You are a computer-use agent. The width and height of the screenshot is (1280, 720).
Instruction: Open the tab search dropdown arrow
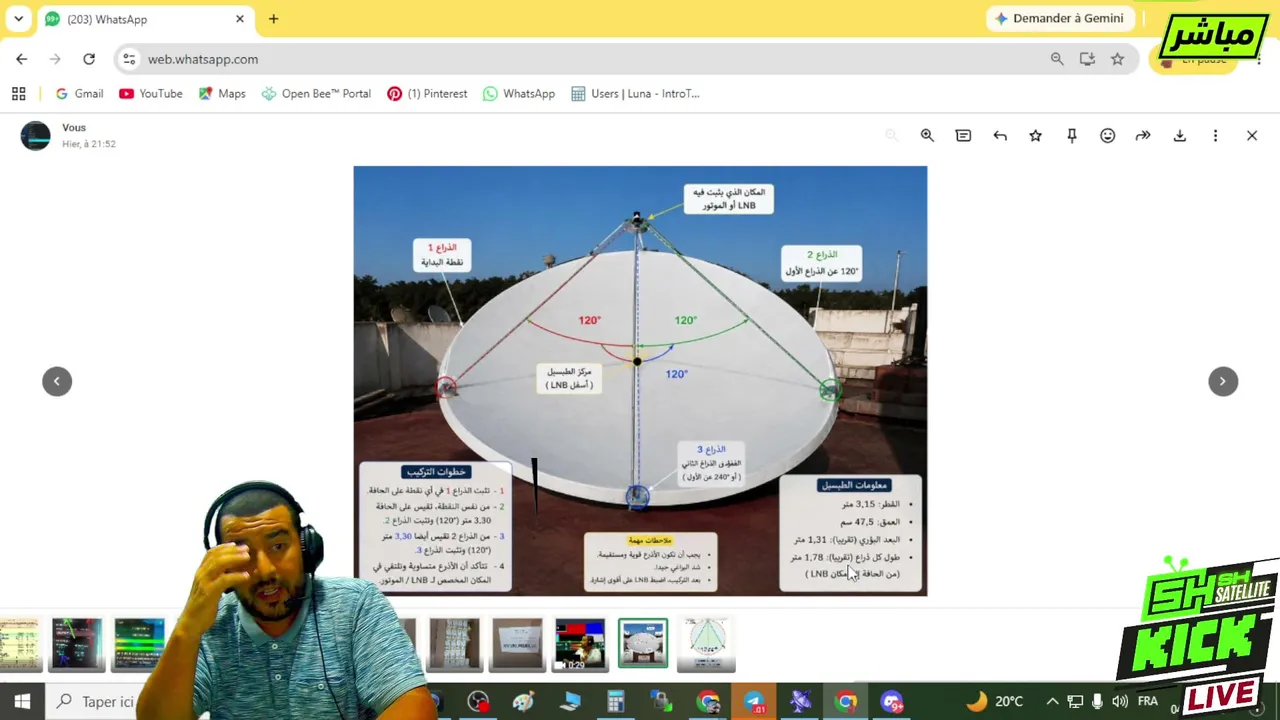18,19
